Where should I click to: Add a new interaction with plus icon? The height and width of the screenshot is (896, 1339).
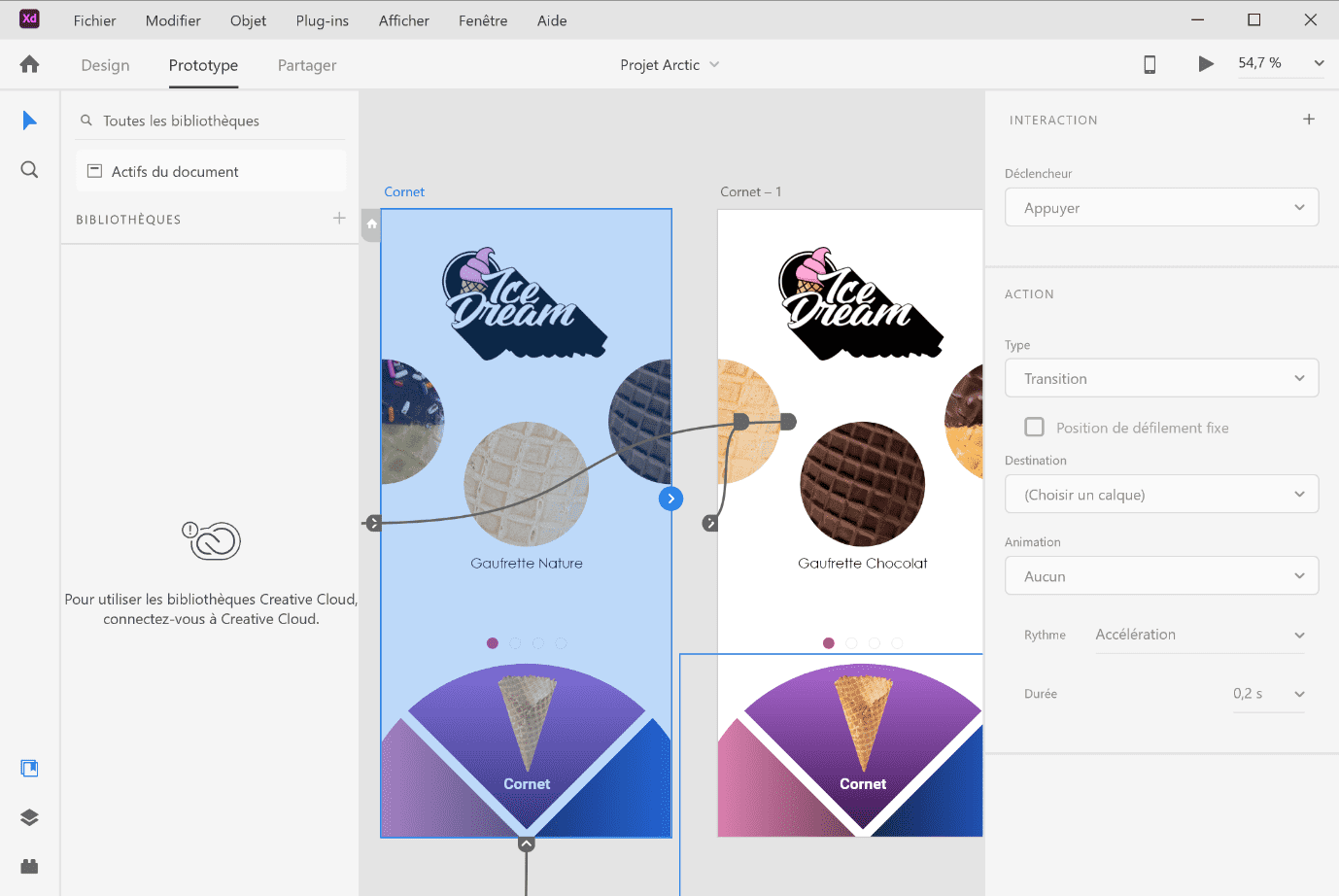click(1309, 119)
